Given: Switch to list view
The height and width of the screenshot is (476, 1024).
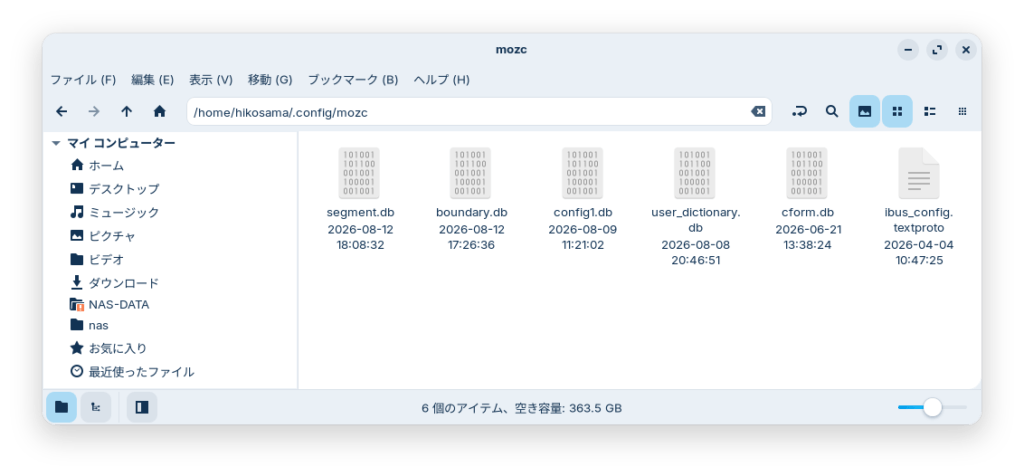Looking at the screenshot, I should 930,112.
